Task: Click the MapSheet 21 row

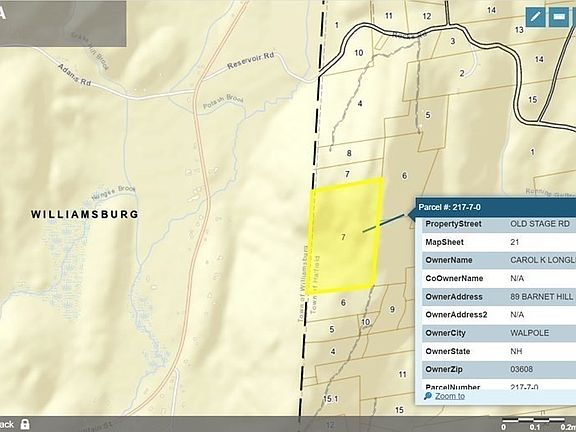Action: pos(499,242)
